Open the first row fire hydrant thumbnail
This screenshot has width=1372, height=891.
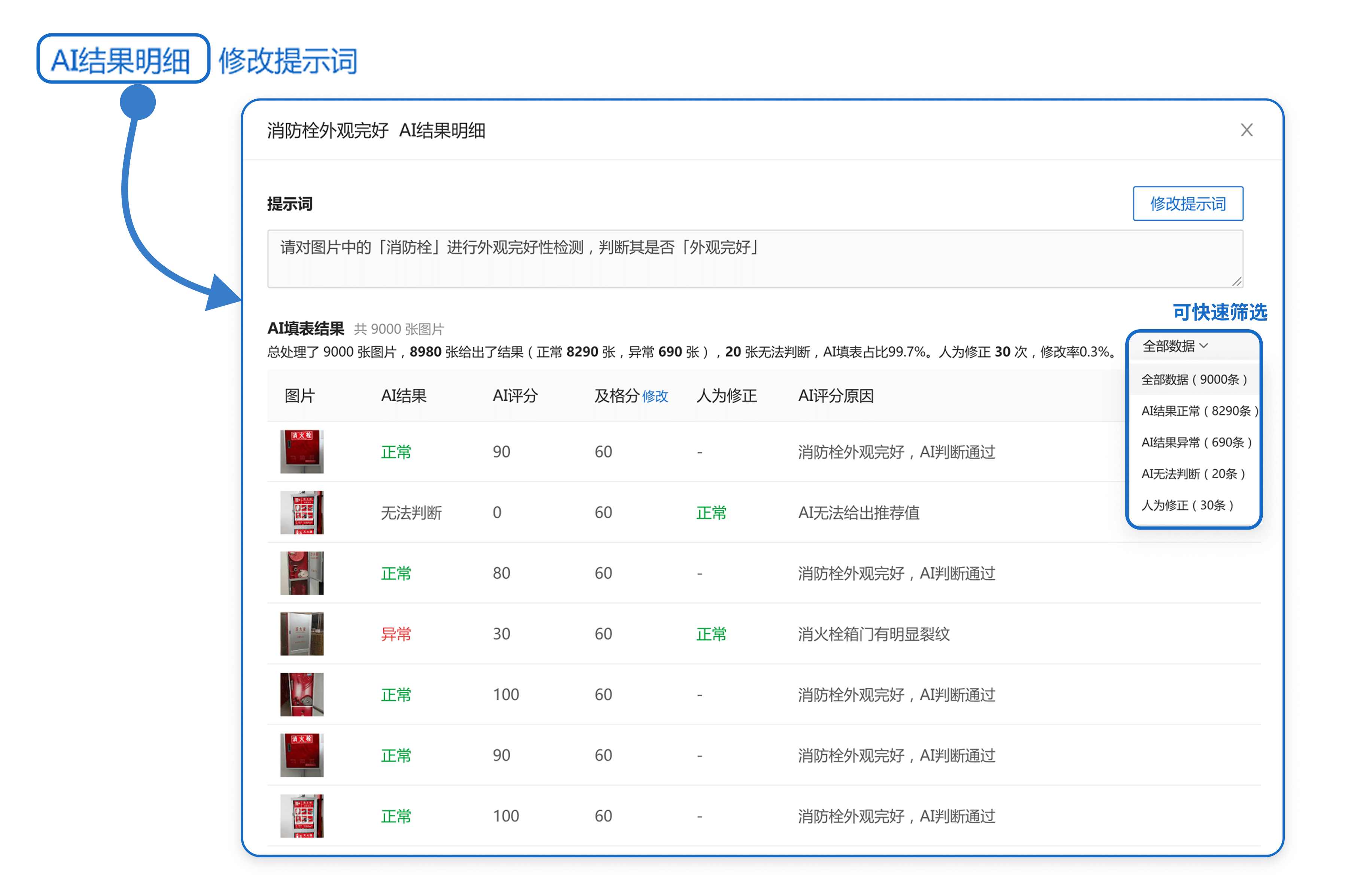tap(301, 452)
